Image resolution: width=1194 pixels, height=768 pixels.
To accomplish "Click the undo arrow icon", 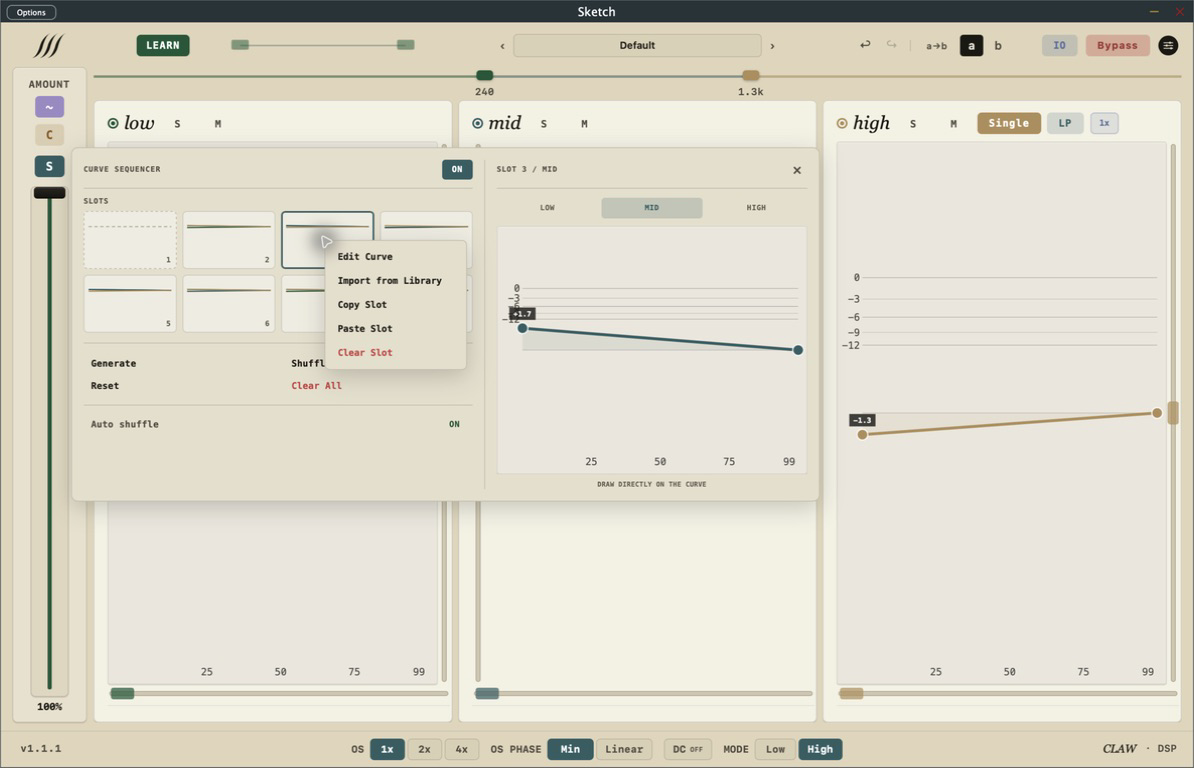I will (x=865, y=45).
